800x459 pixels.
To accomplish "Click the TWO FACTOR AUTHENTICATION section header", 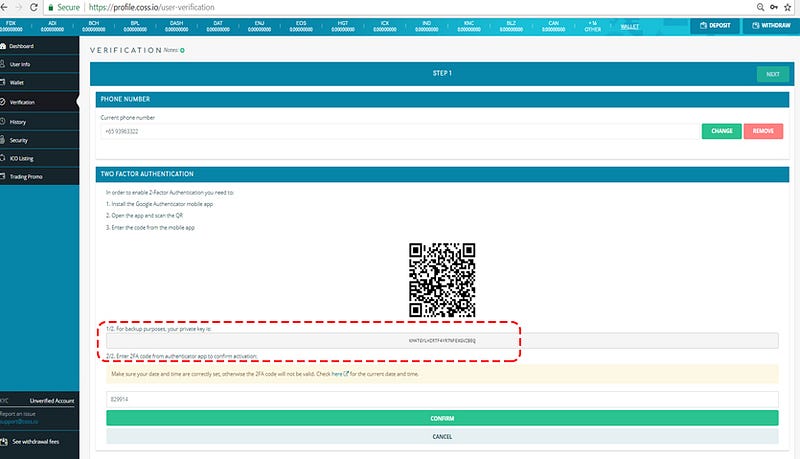I will coord(147,174).
